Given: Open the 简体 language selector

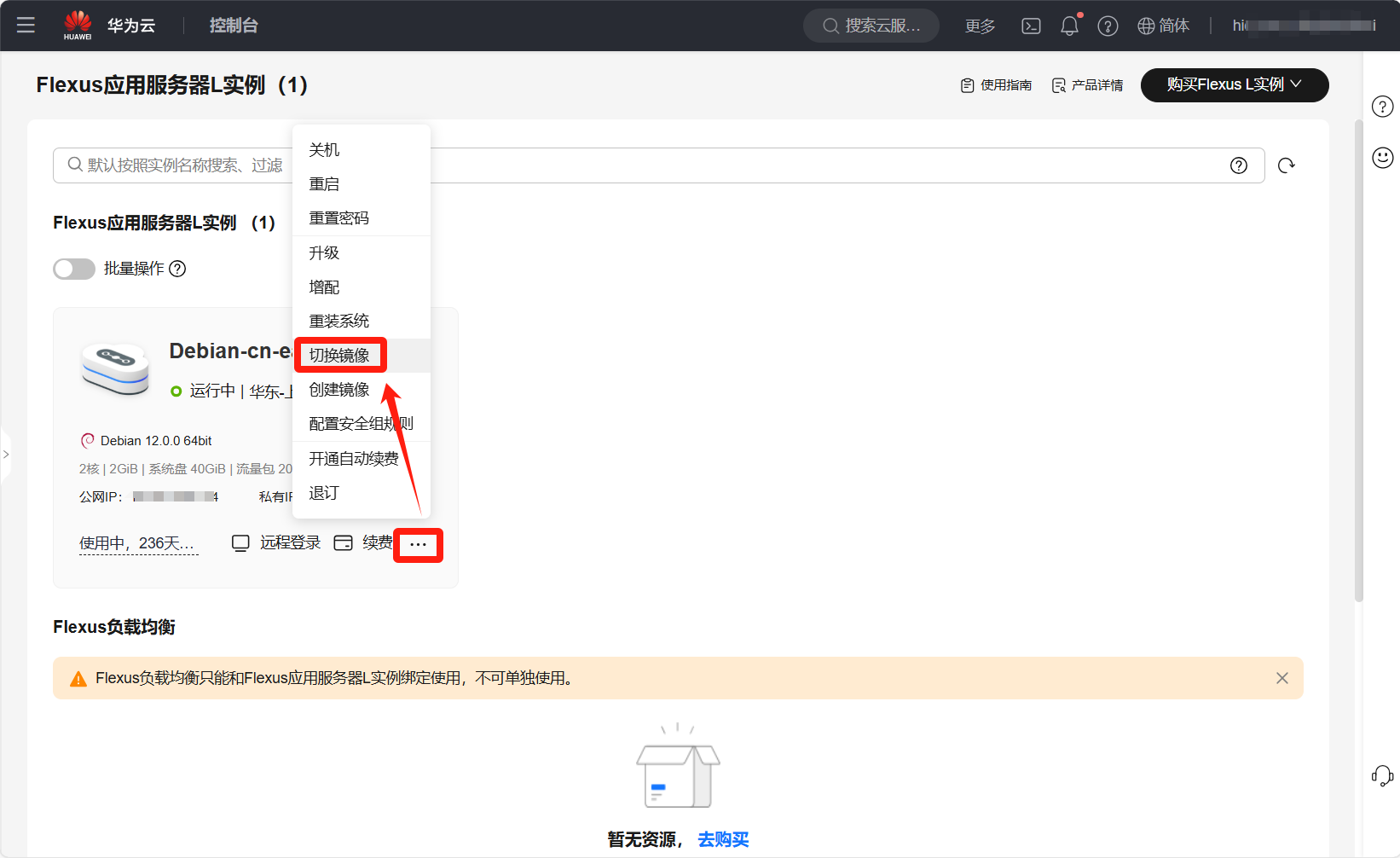Looking at the screenshot, I should tap(1163, 26).
